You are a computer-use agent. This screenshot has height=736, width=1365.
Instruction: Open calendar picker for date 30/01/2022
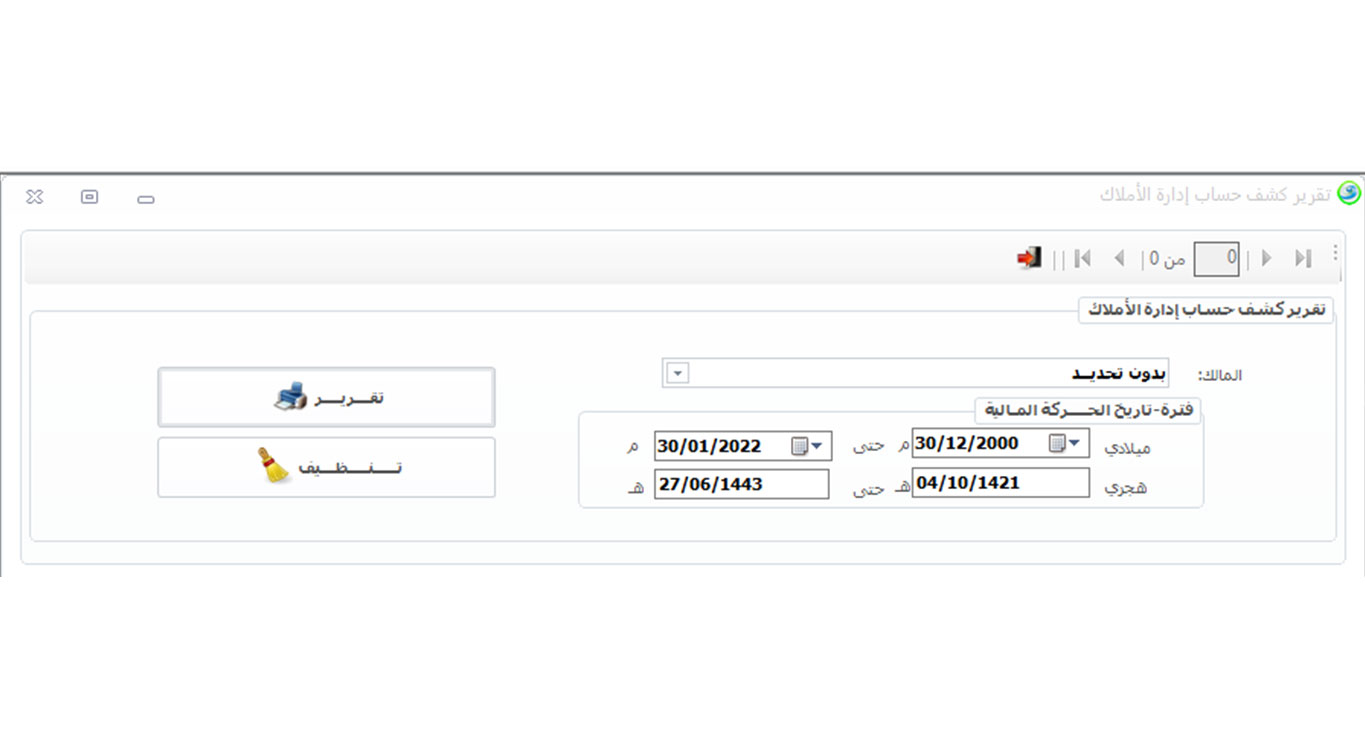pos(808,446)
